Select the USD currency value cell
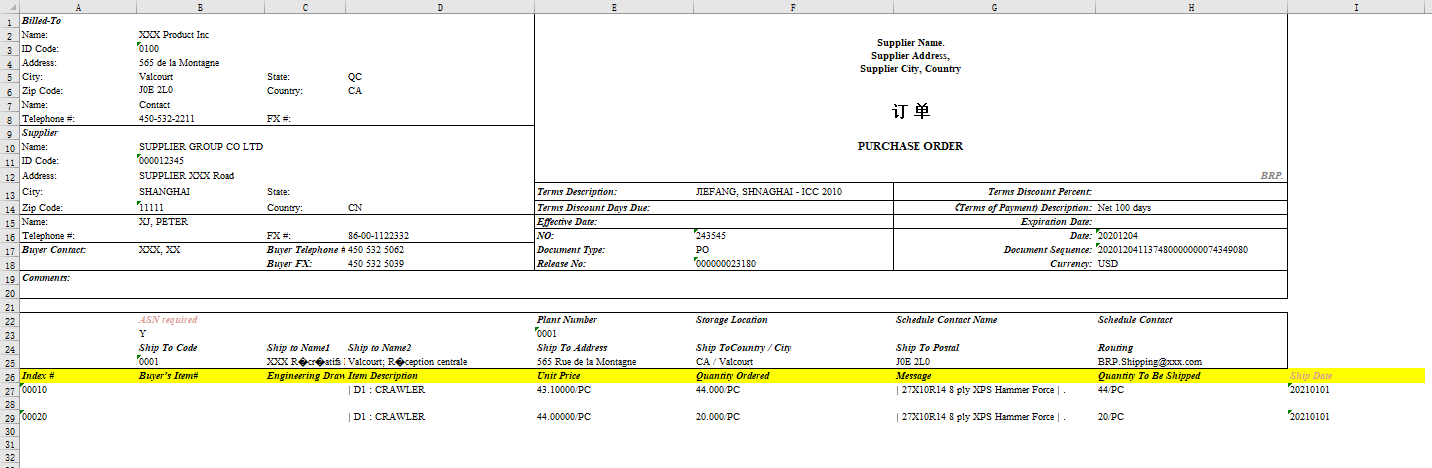Viewport: 1432px width, 468px height. coord(1108,264)
